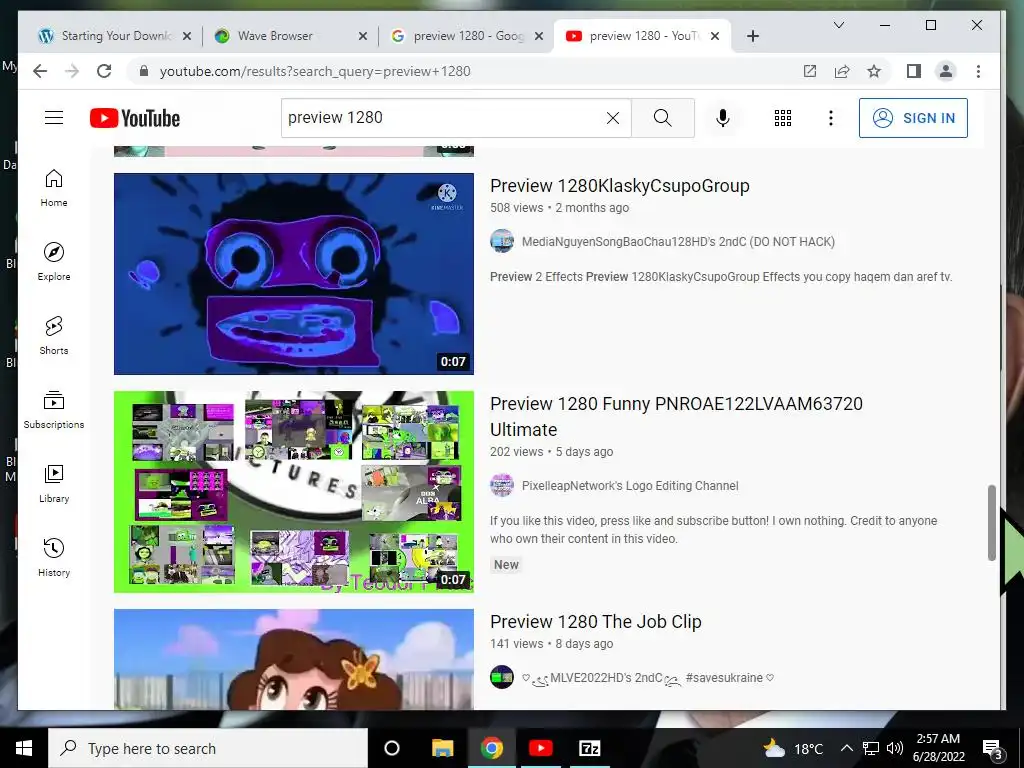Click the magnifier search button
The width and height of the screenshot is (1024, 768).
tap(662, 118)
